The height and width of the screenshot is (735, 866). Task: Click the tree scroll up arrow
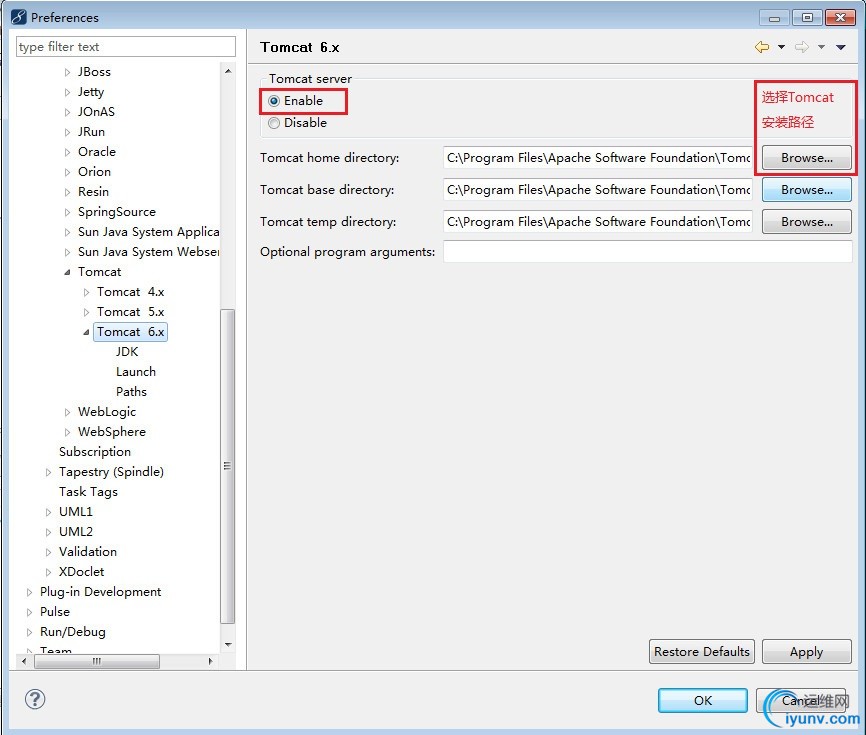228,71
